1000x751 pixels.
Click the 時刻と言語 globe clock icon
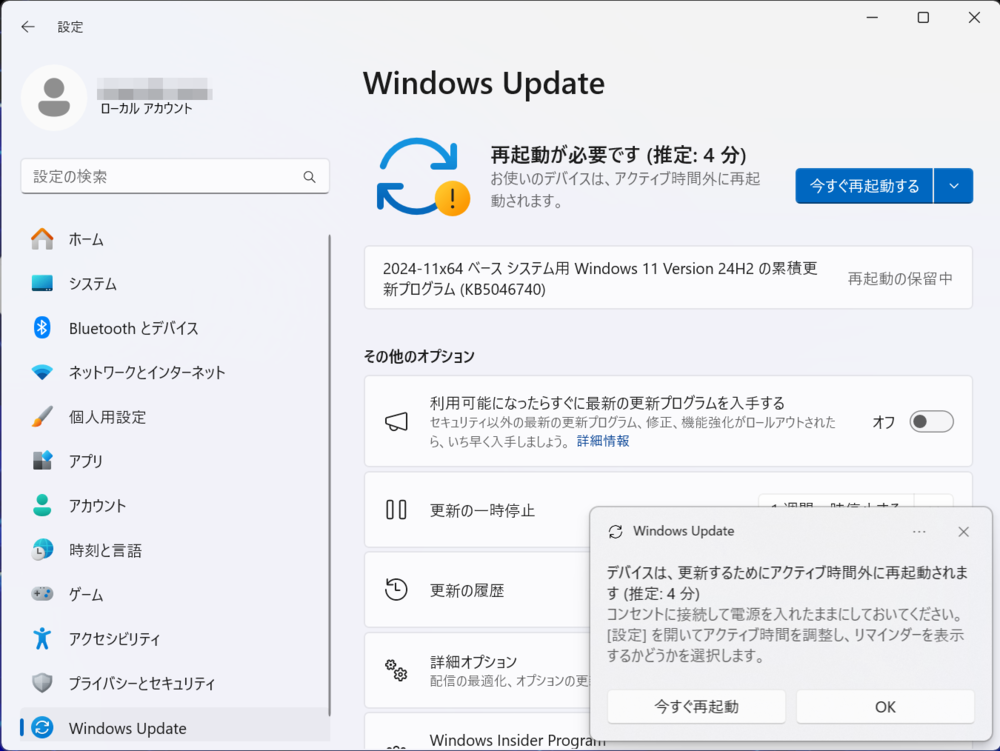[x=42, y=550]
